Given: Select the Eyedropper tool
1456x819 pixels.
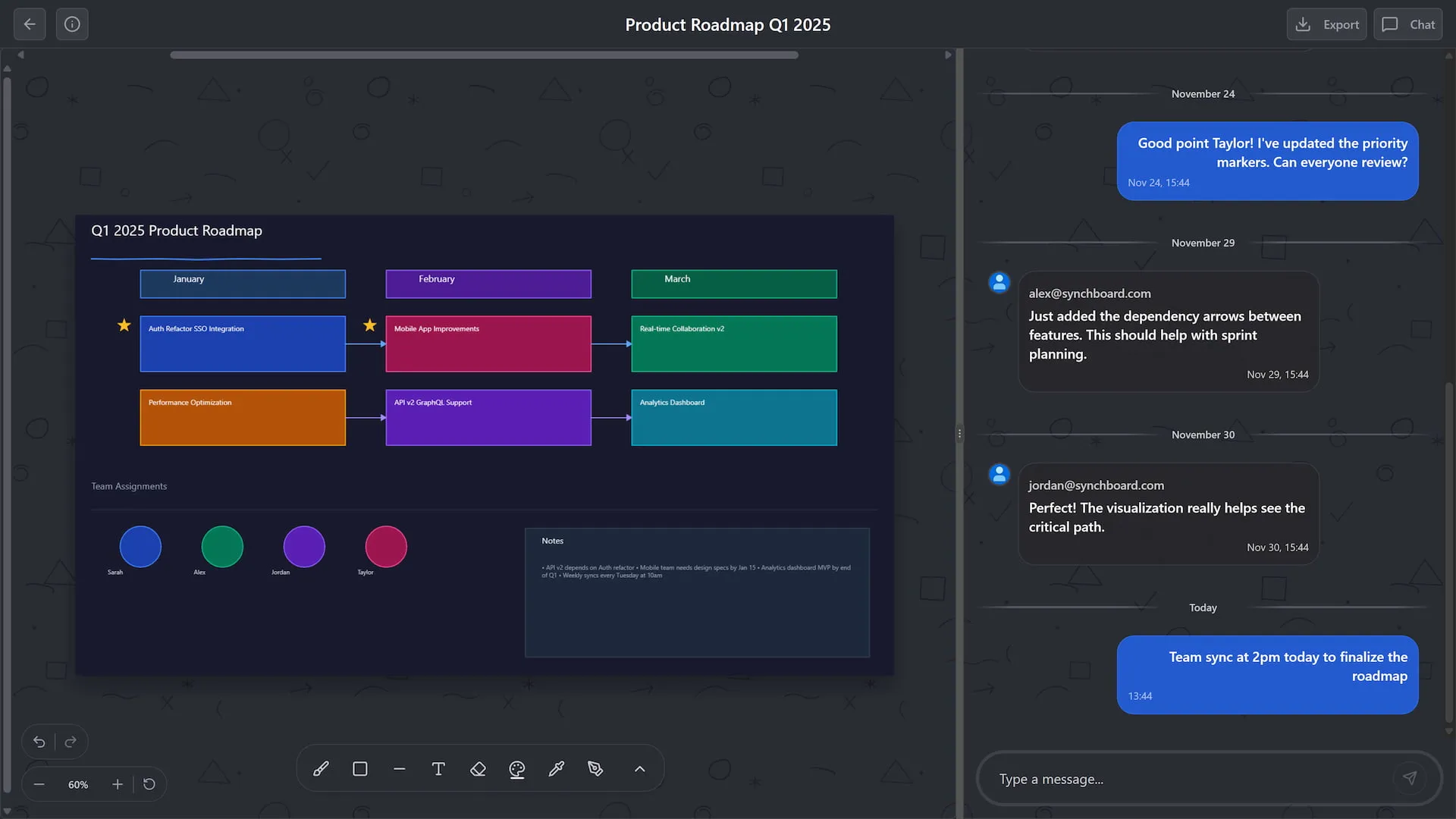Looking at the screenshot, I should point(557,768).
